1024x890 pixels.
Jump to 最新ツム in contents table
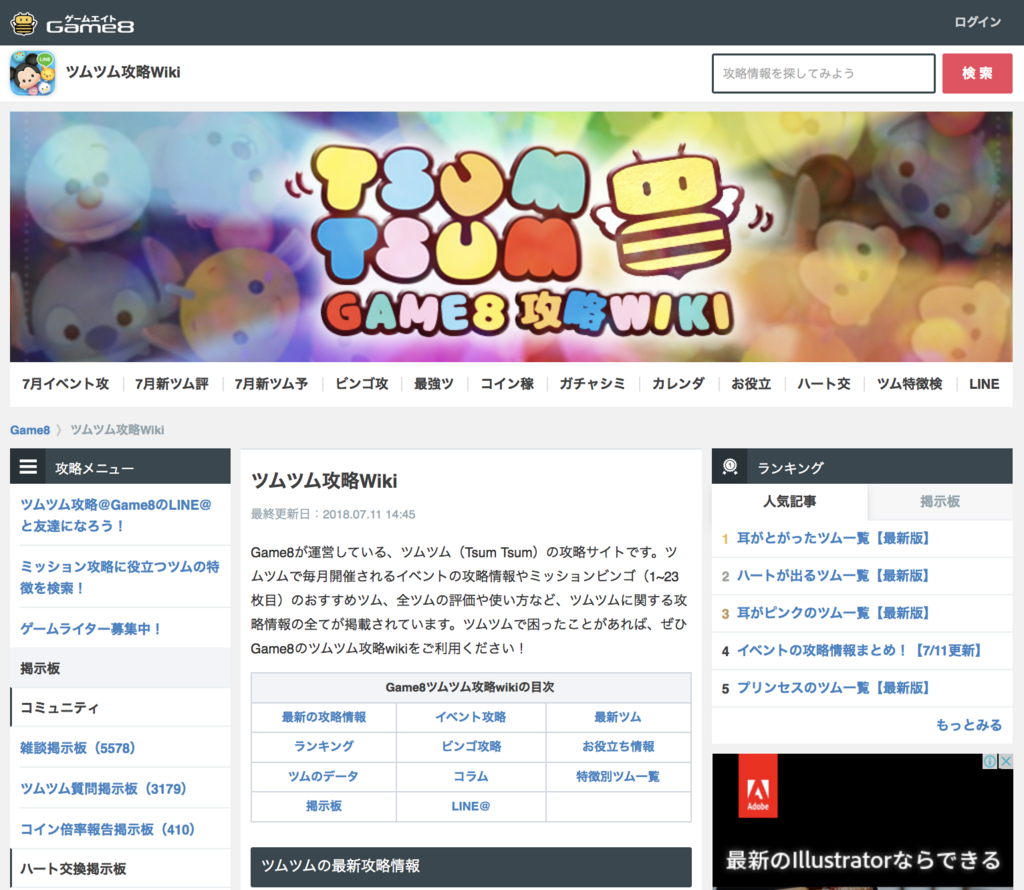pyautogui.click(x=618, y=717)
